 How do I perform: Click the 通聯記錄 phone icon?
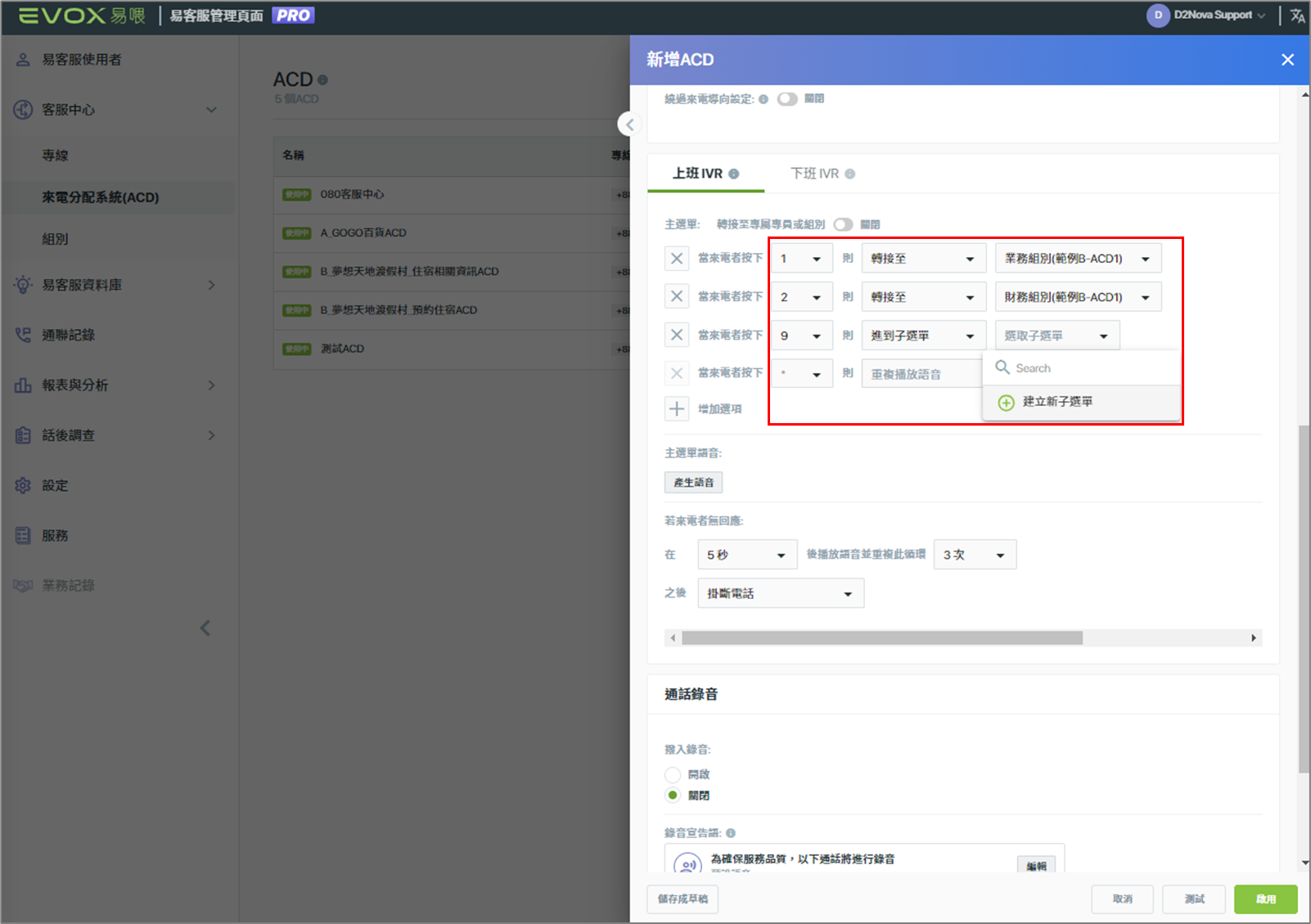[23, 335]
